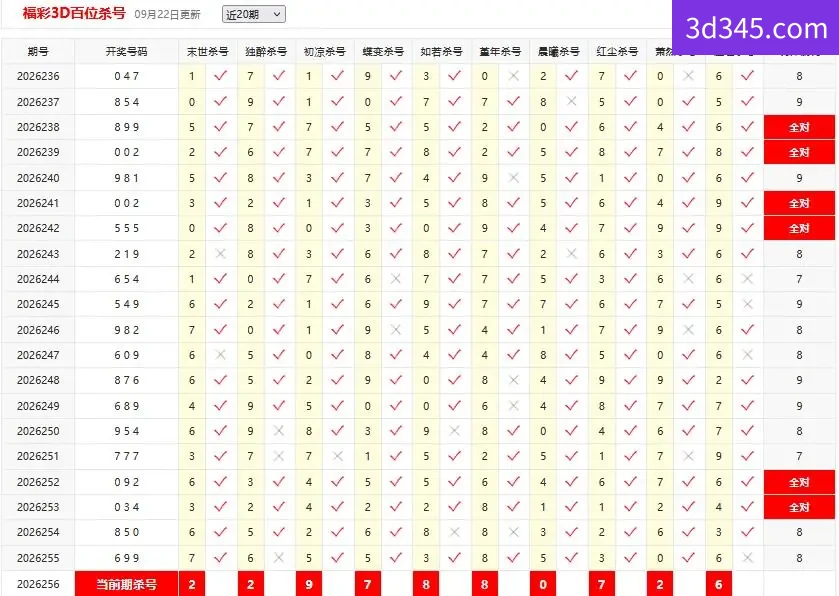Click the gray X in 2026237 晨曦杀号
The image size is (839, 596).
(571, 101)
